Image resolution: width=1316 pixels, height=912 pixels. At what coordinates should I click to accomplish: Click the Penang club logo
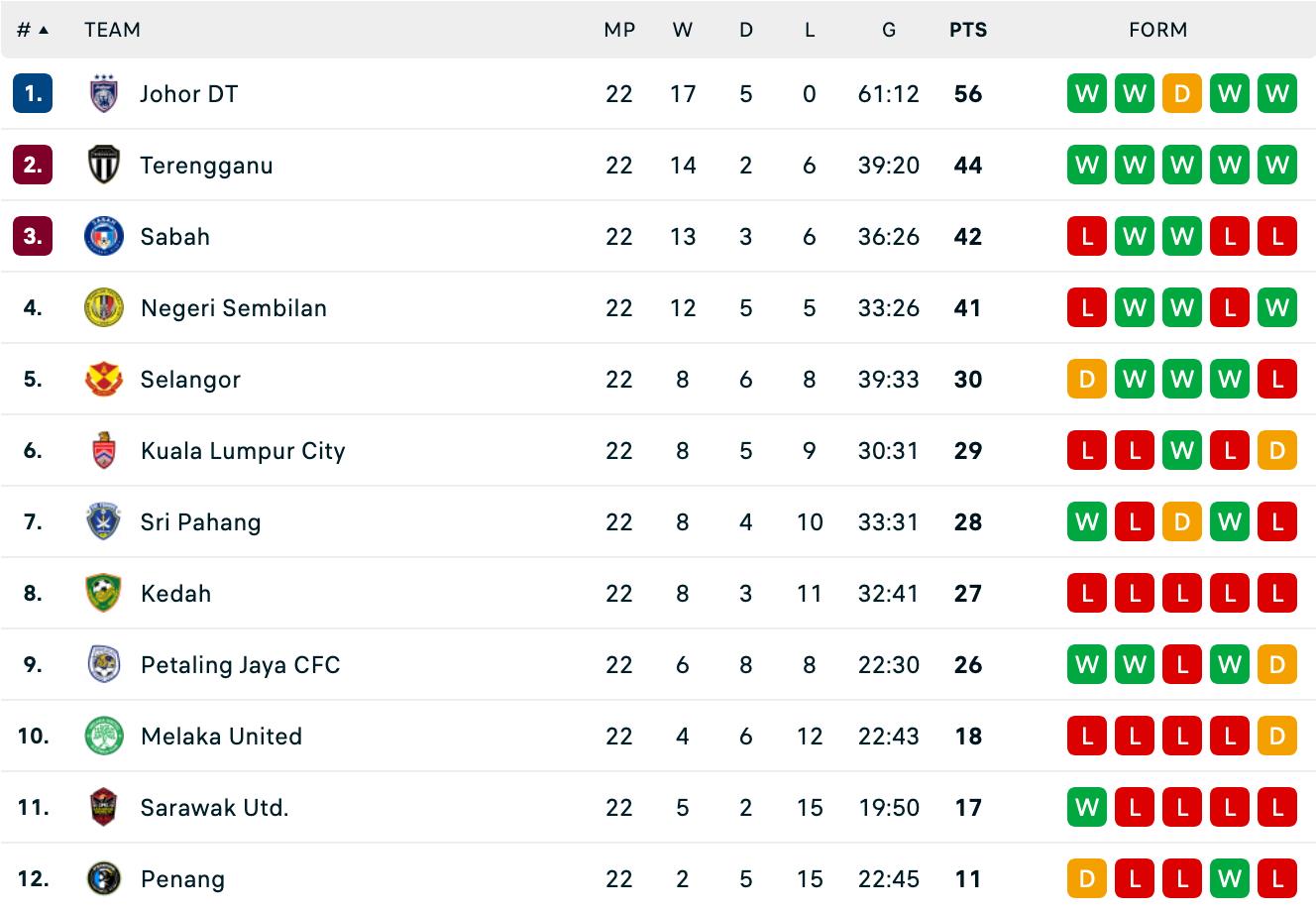coord(103,879)
